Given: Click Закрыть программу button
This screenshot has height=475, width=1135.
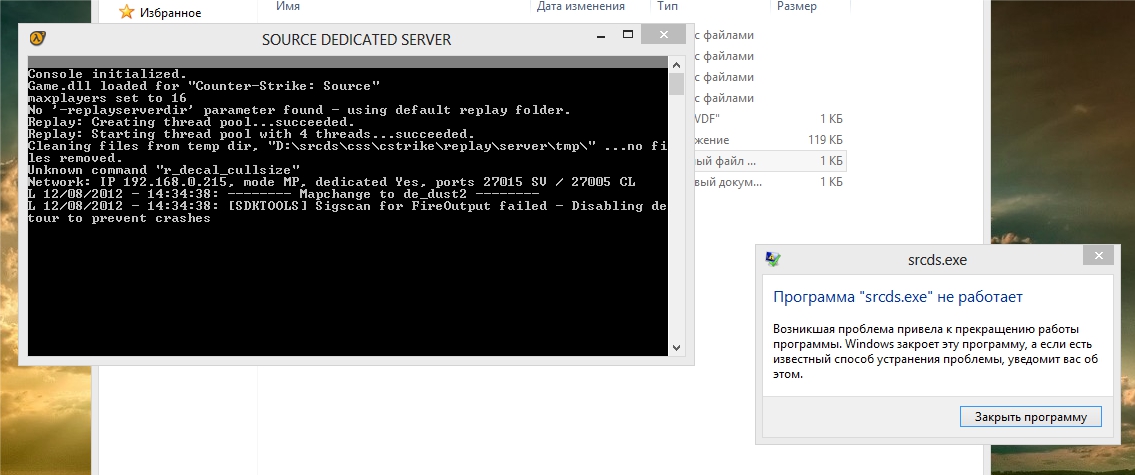Looking at the screenshot, I should coord(1031,416).
